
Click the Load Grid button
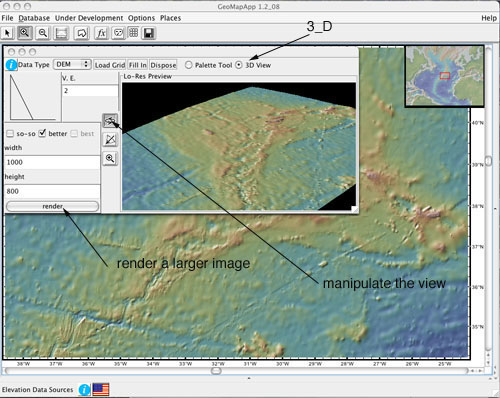(110, 65)
